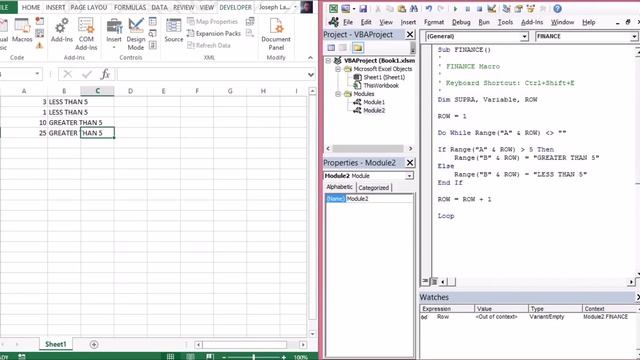Viewport: 640px width, 360px height.
Task: Select ThisWorkbook in the project tree
Action: [381, 86]
